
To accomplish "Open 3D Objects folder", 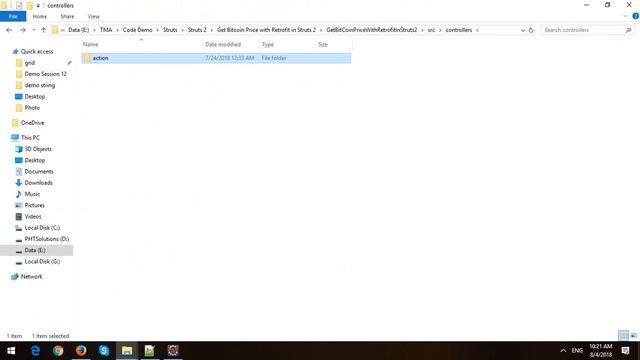I will [38, 149].
